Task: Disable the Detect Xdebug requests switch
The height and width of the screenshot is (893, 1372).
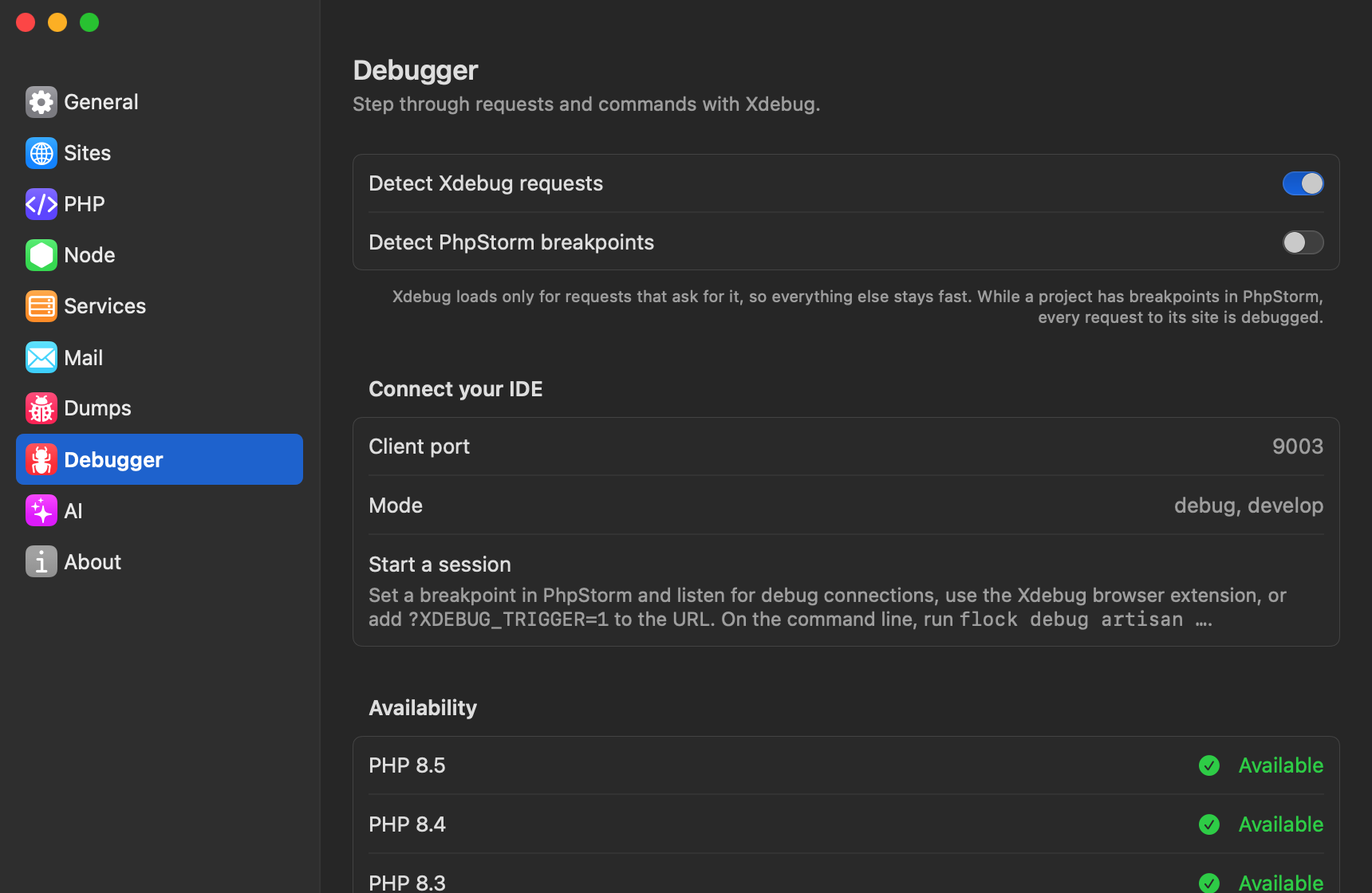Action: [1303, 183]
